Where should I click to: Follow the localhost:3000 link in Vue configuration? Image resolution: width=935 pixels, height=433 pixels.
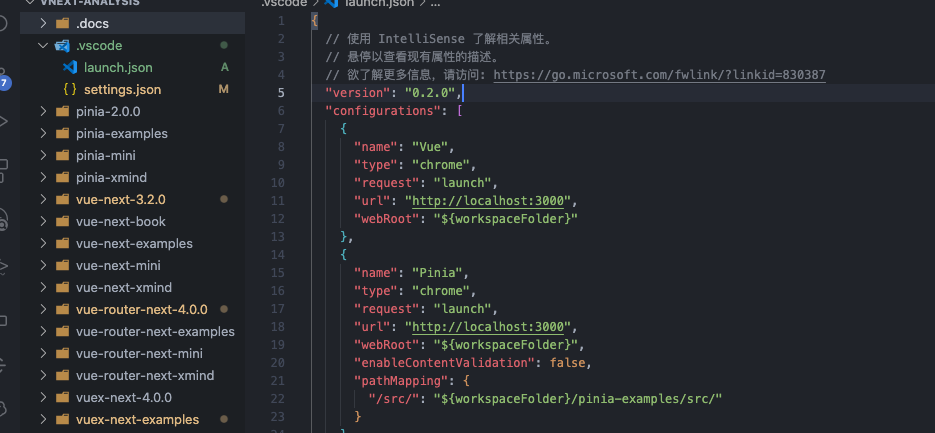[x=488, y=200]
